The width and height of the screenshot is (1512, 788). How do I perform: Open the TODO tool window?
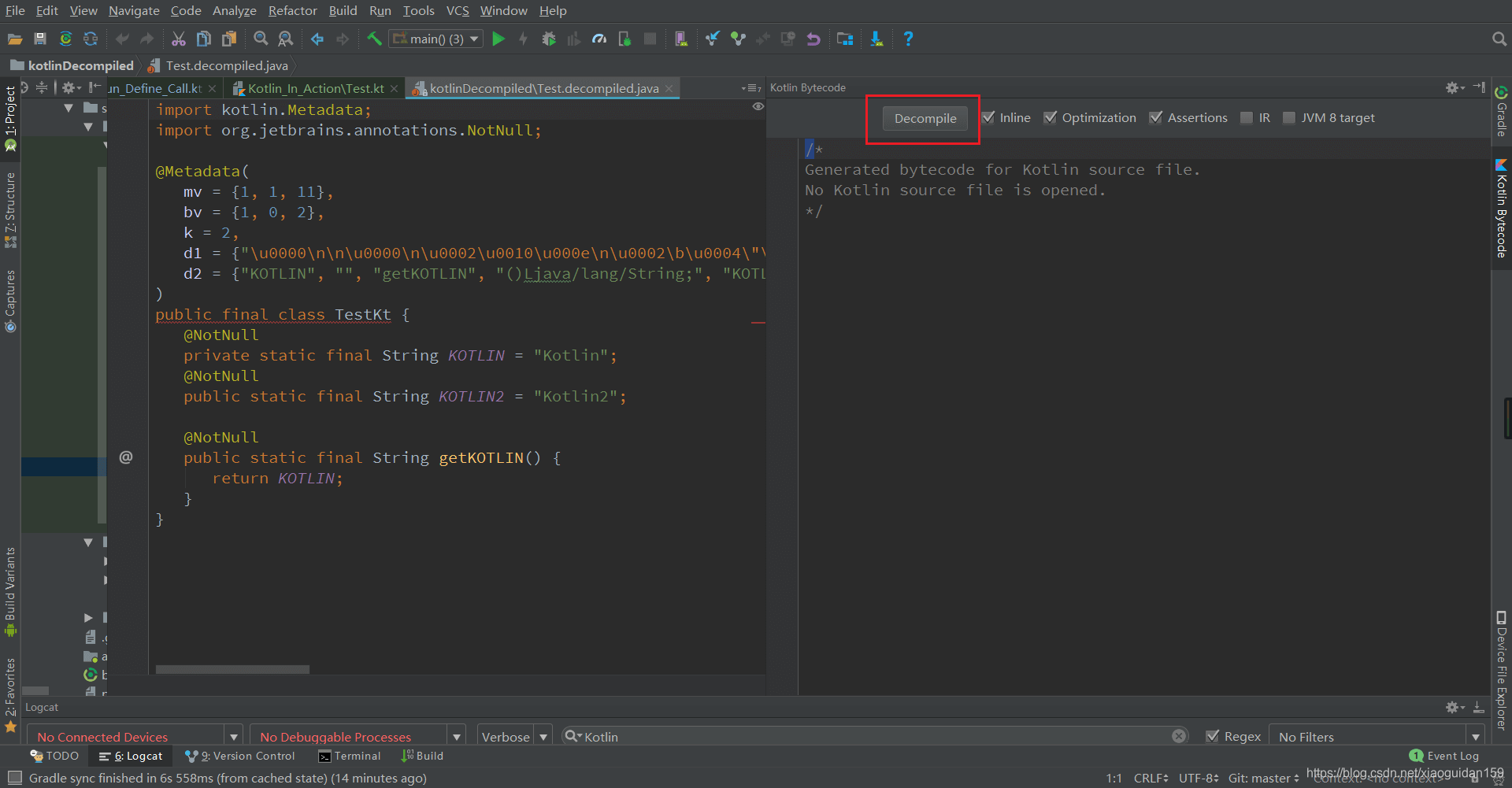(x=54, y=756)
